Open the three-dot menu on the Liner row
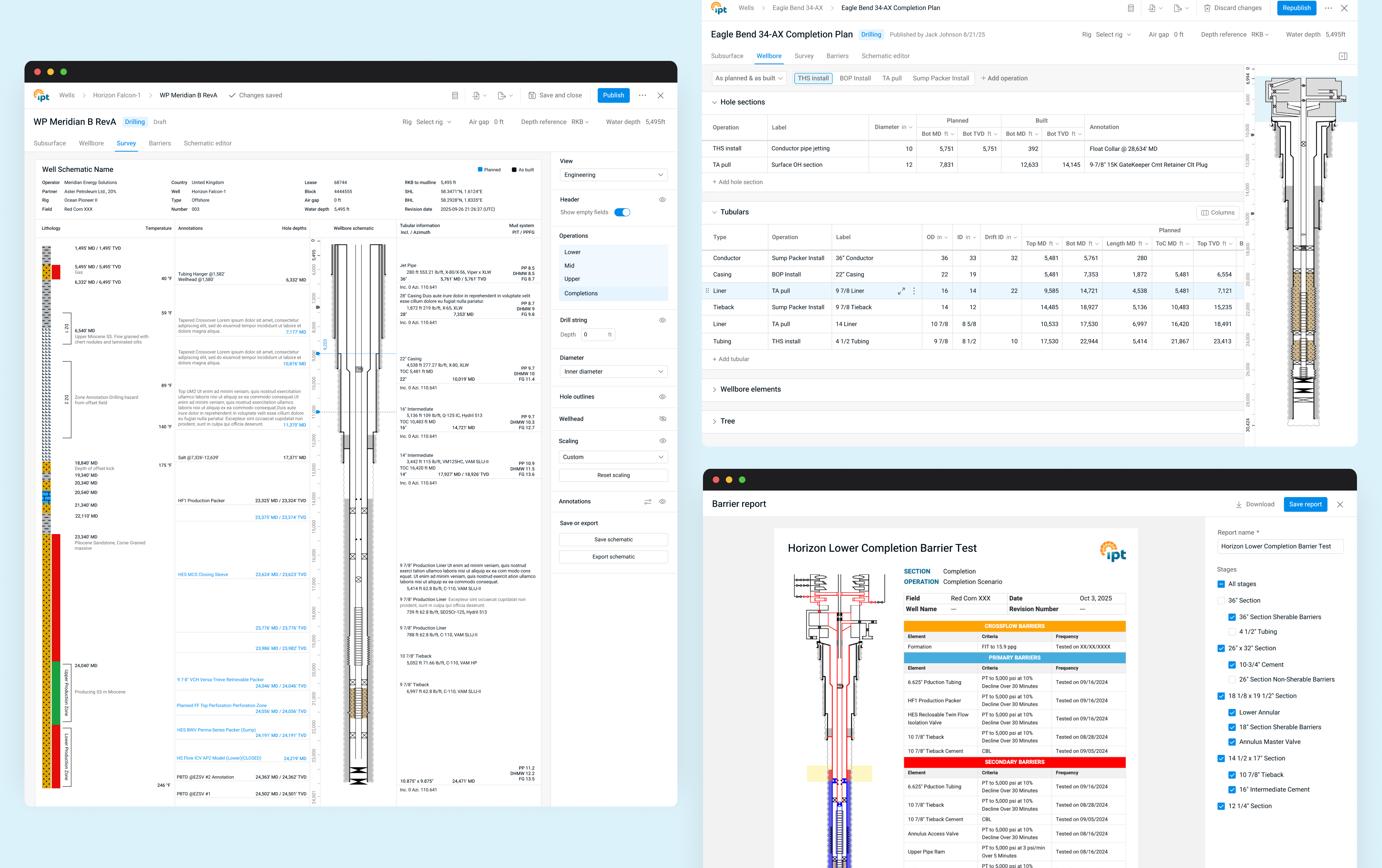 [914, 291]
